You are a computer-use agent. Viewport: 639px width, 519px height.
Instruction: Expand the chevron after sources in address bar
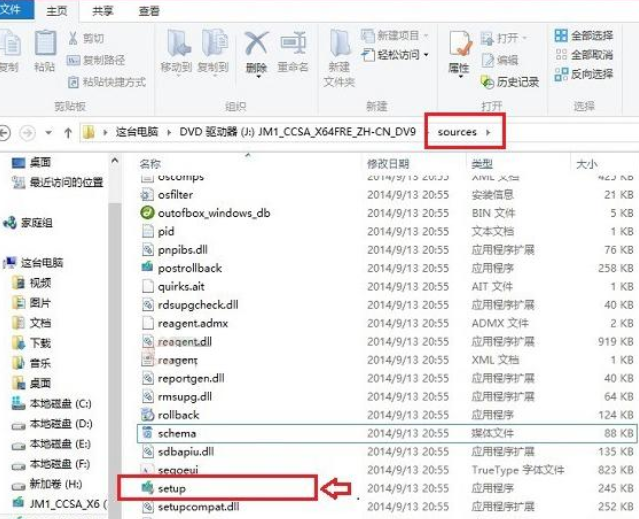[488, 132]
